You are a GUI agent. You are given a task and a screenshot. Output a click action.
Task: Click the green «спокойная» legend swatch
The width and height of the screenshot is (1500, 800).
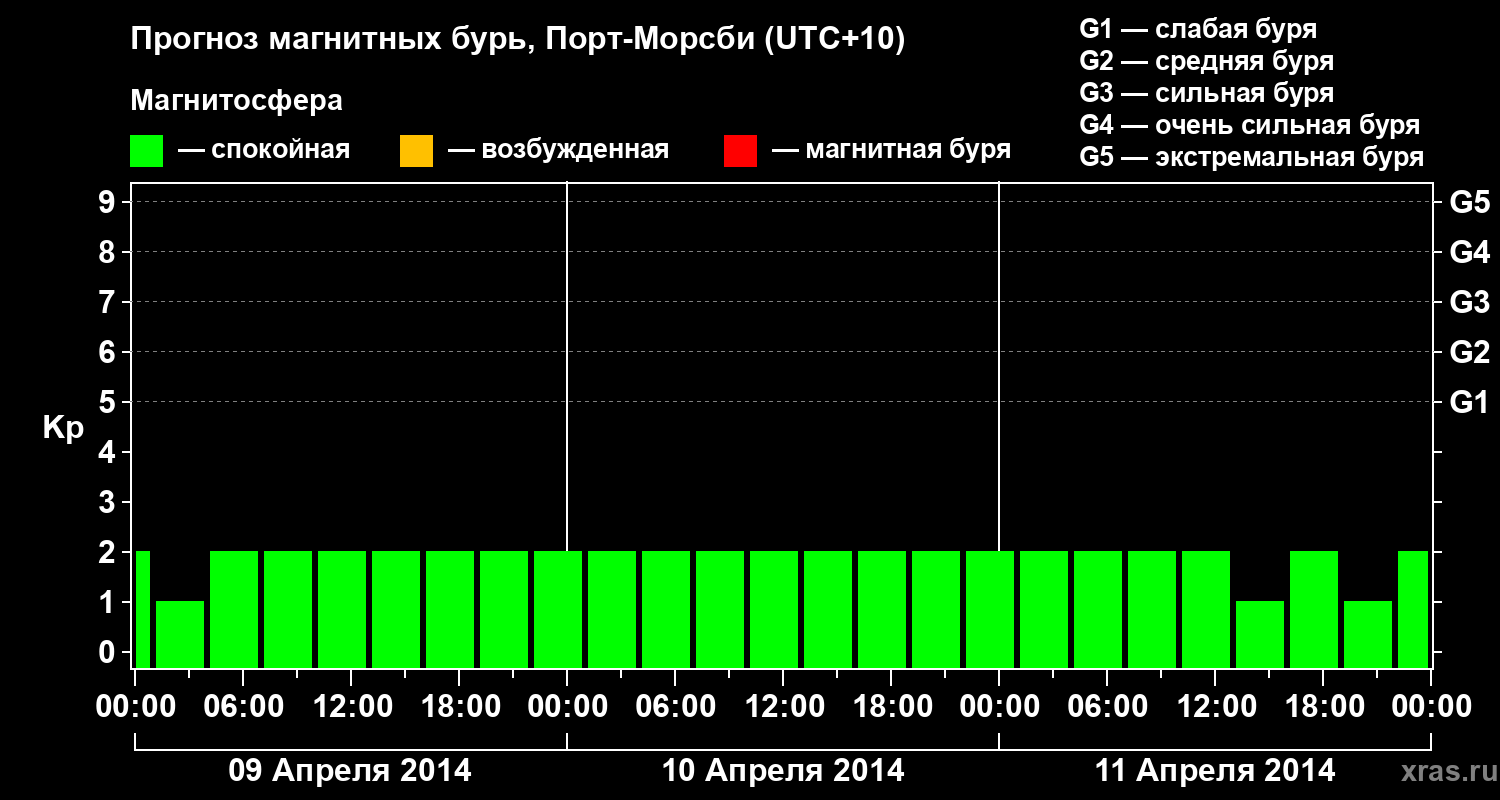(146, 148)
